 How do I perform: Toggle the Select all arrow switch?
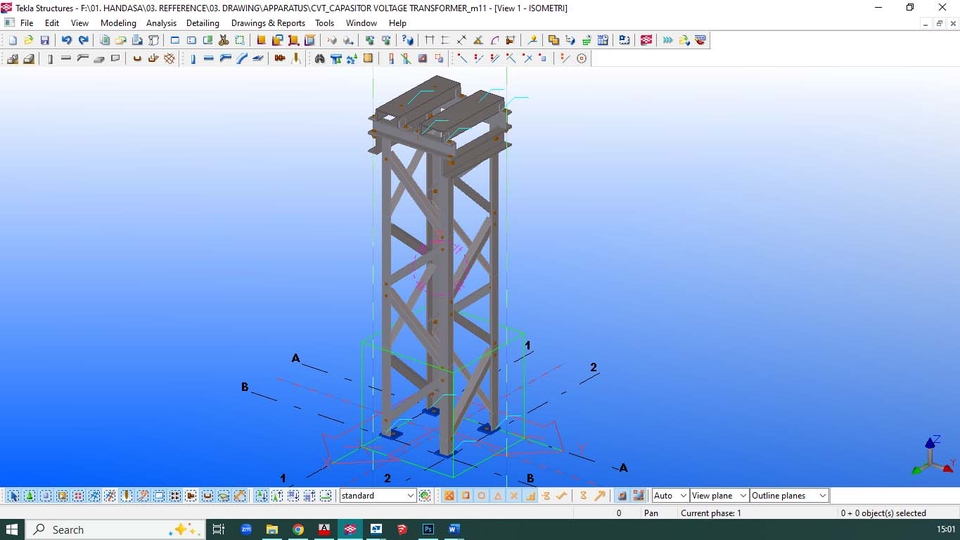tap(13, 496)
